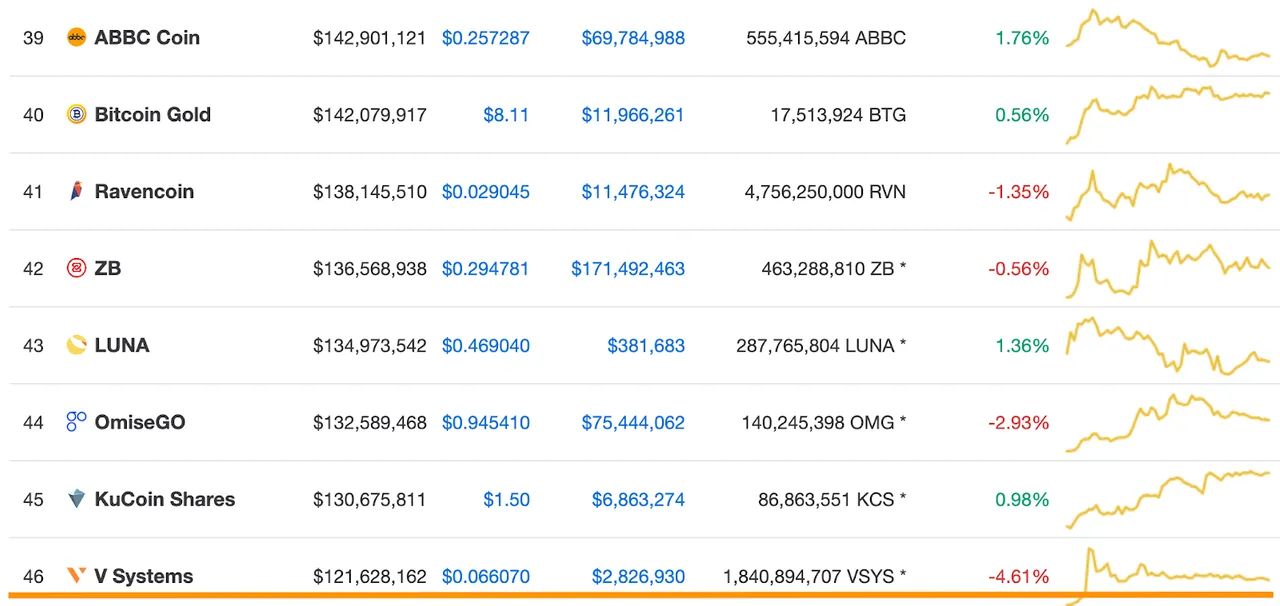The width and height of the screenshot is (1280, 606).
Task: Select supply 1,840,894,707 VSYS
Action: 815,577
